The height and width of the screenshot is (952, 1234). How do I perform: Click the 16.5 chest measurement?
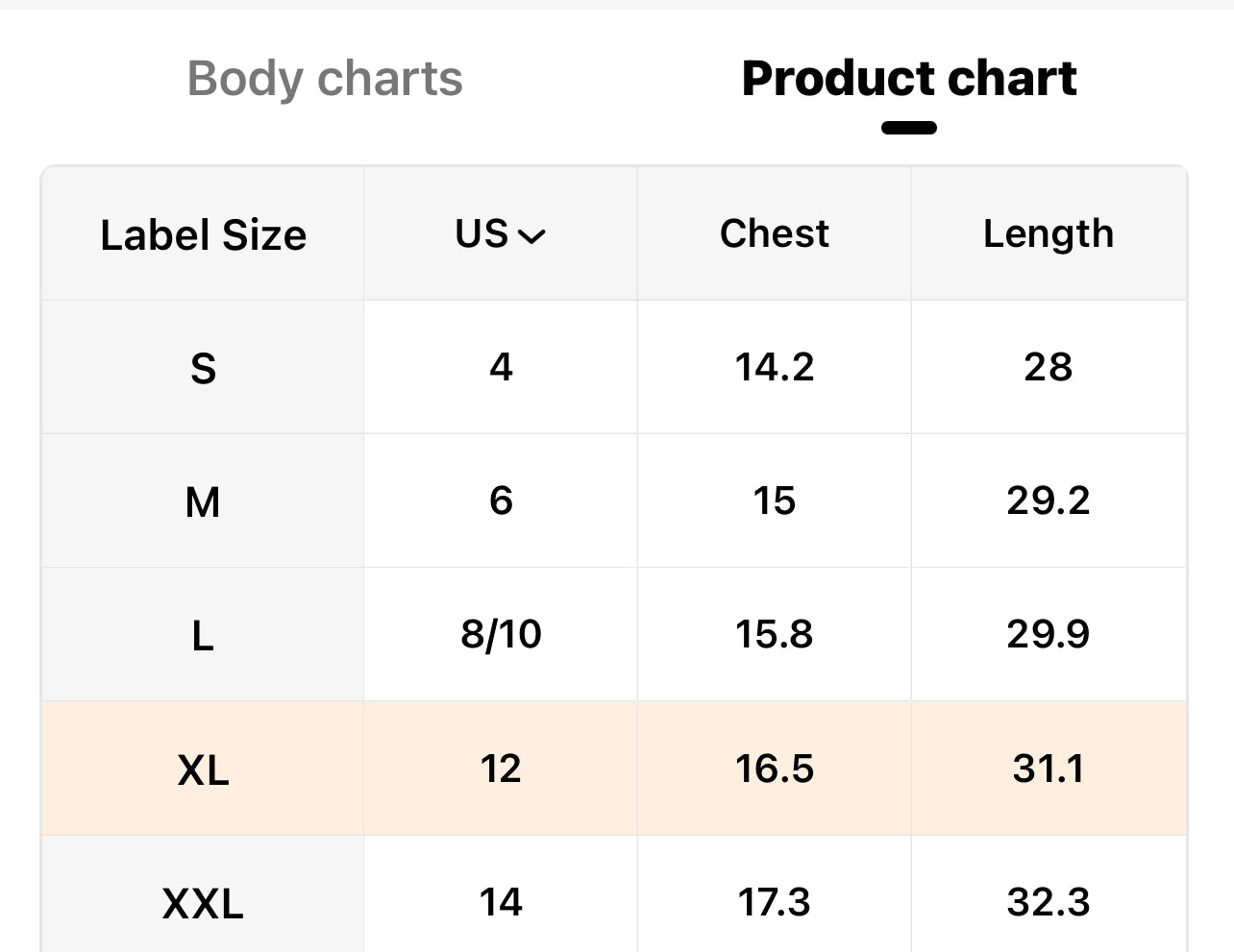[x=774, y=769]
